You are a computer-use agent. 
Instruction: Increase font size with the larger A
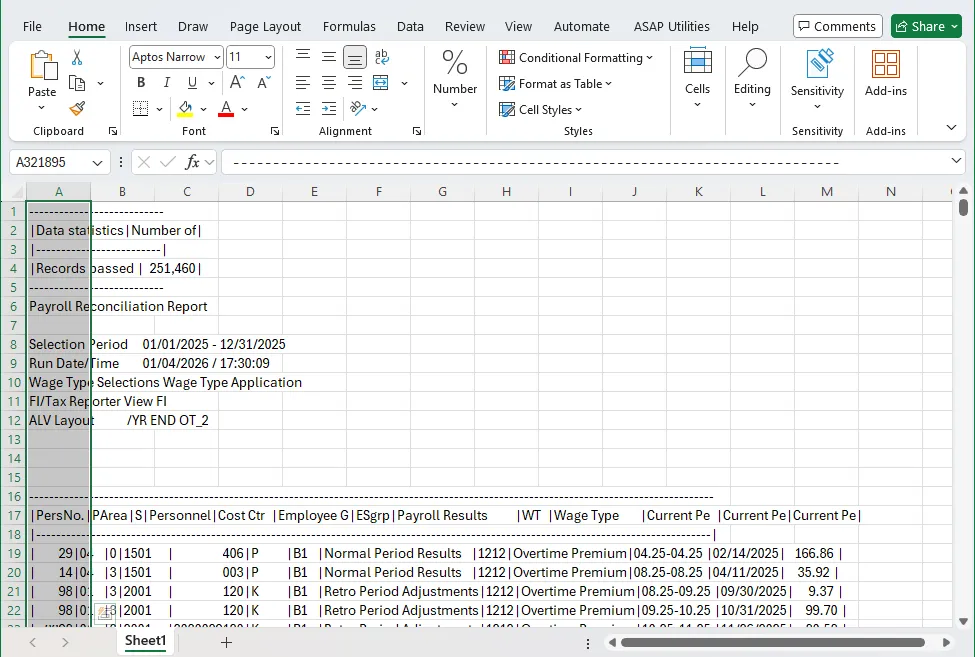236,83
